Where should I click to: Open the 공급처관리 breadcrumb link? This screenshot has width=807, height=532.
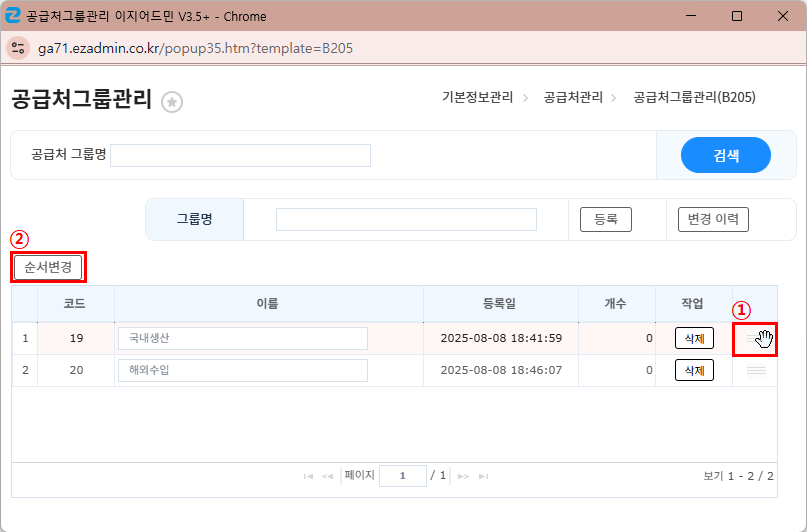click(x=573, y=97)
